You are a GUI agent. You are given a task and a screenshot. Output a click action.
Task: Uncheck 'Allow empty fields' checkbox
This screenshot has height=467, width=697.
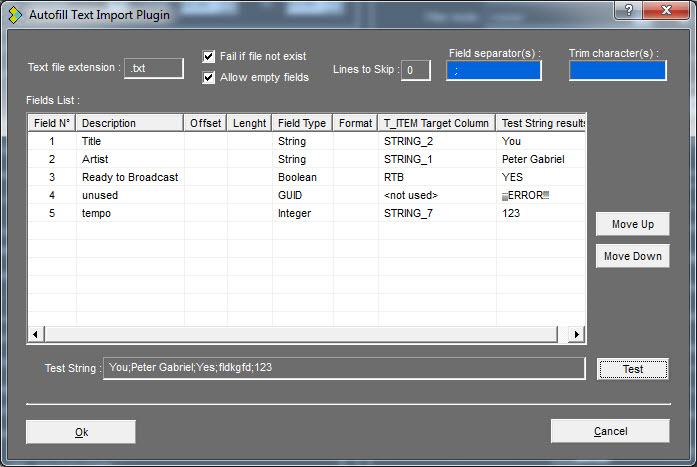(209, 77)
